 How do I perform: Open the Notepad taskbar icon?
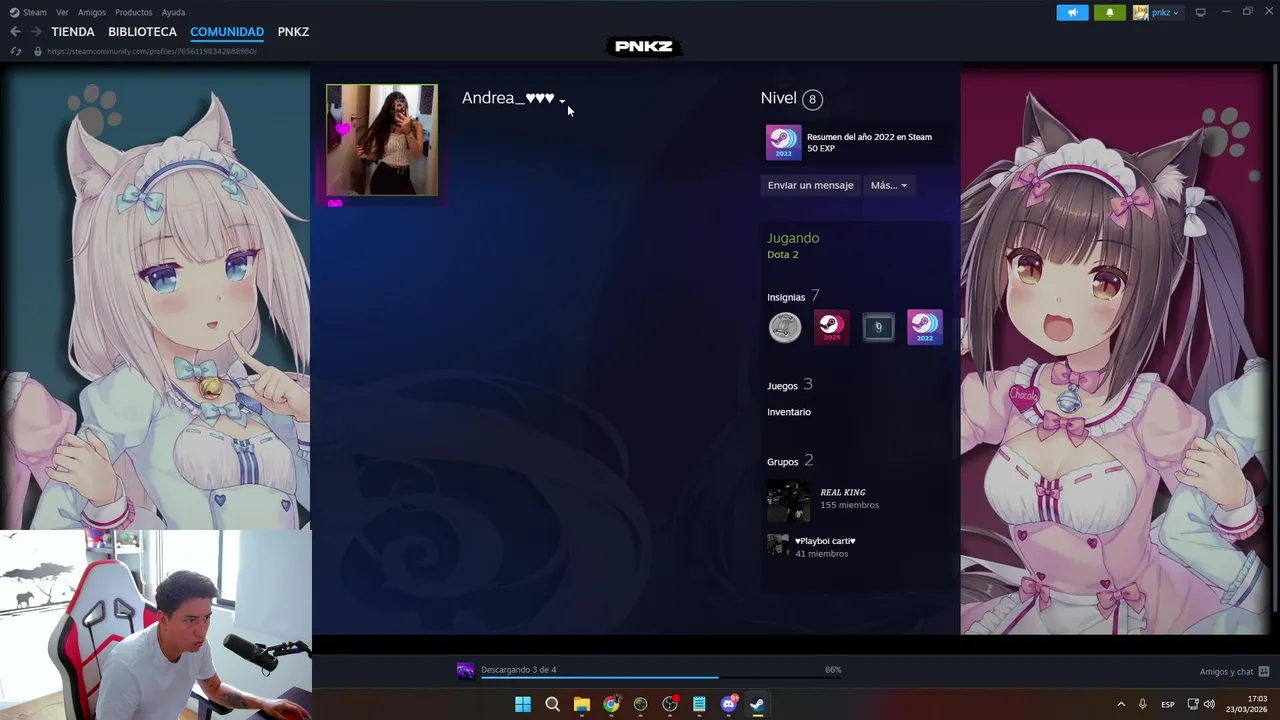699,704
